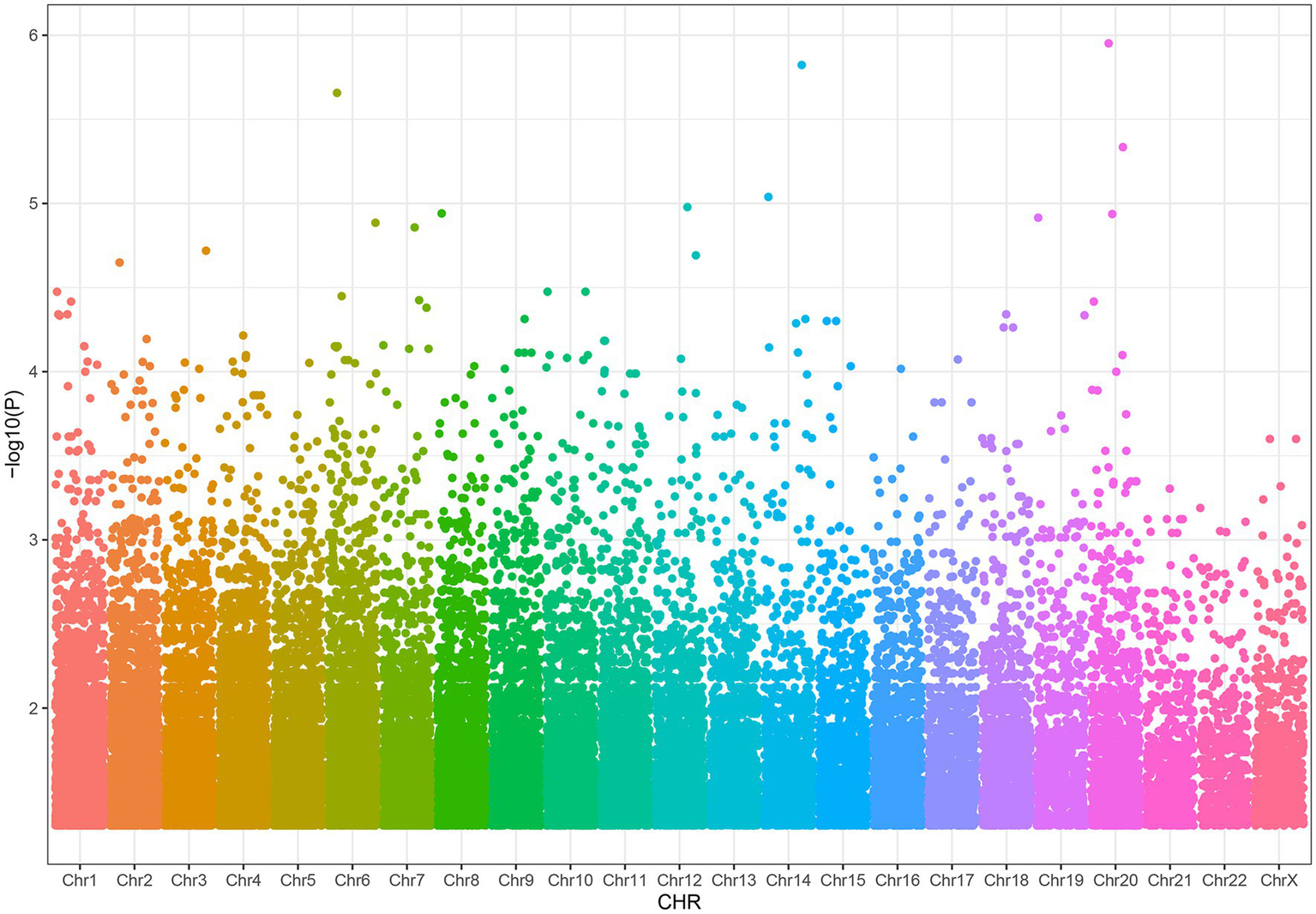Click the isolated Chr3 point above 4.7
The width and height of the screenshot is (1316, 914).
pos(206,250)
